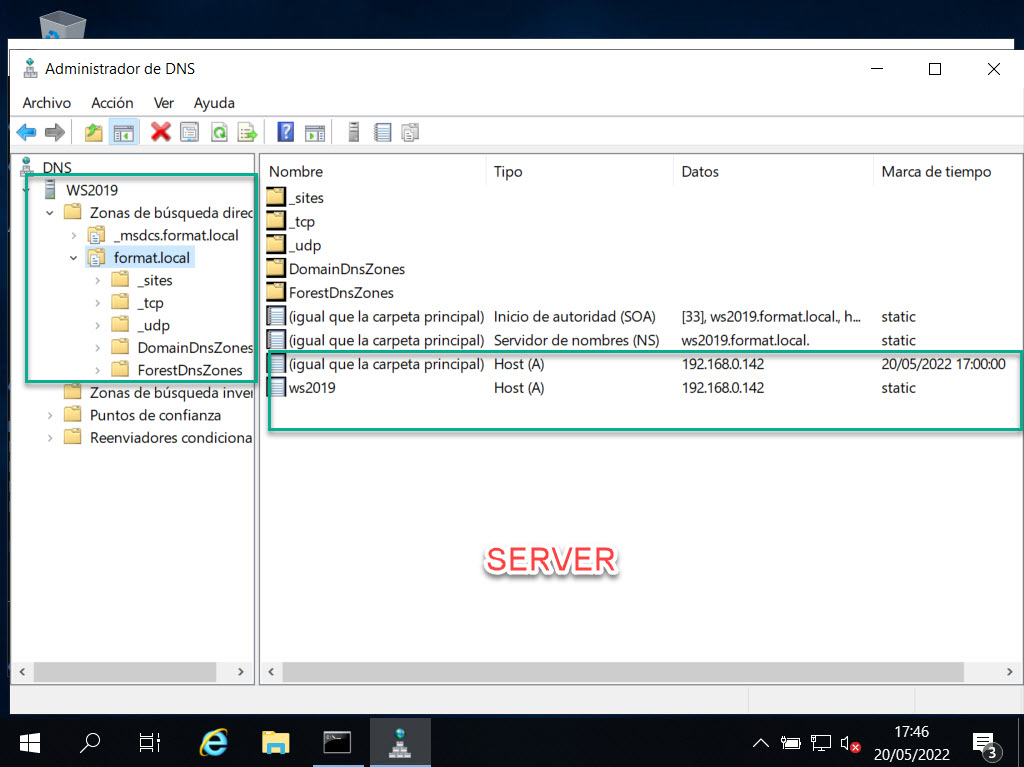
Task: Open Properties via the toolbar icon
Action: click(x=189, y=133)
